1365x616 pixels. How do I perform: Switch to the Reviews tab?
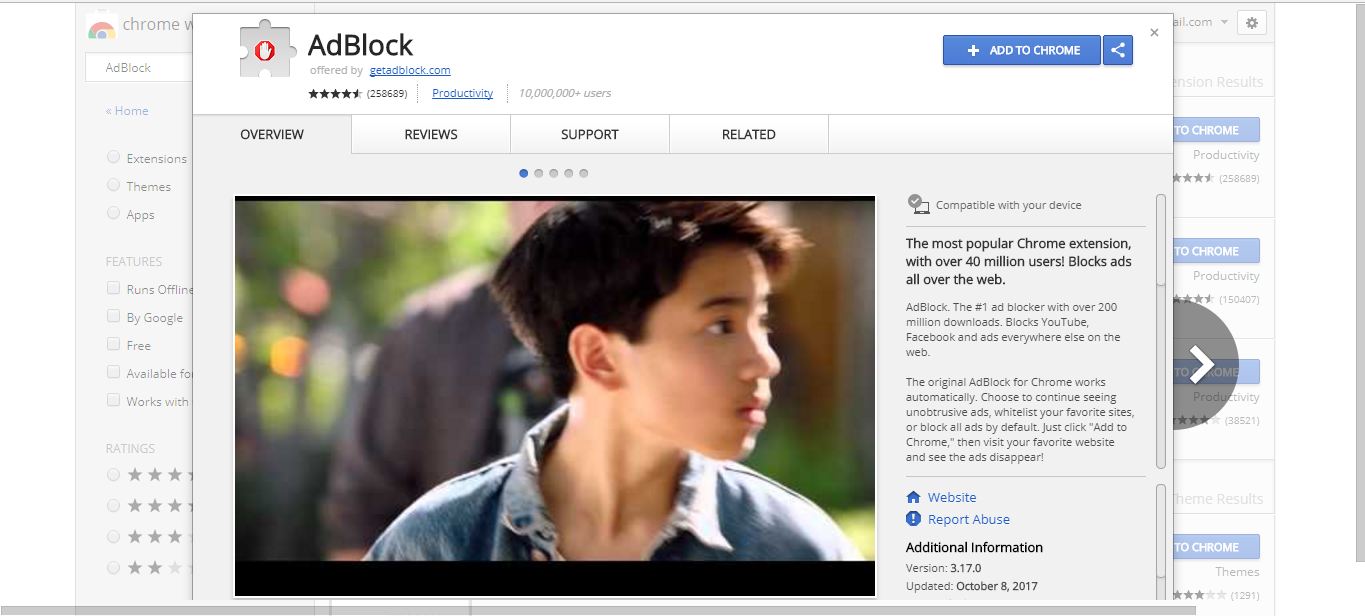point(431,134)
